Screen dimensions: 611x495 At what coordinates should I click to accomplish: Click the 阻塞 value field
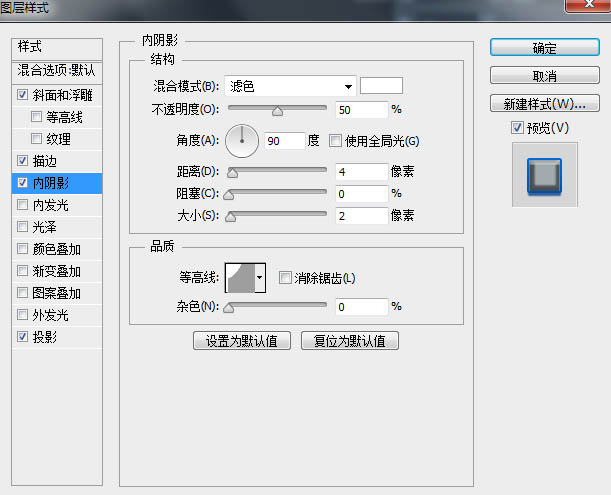pos(362,194)
